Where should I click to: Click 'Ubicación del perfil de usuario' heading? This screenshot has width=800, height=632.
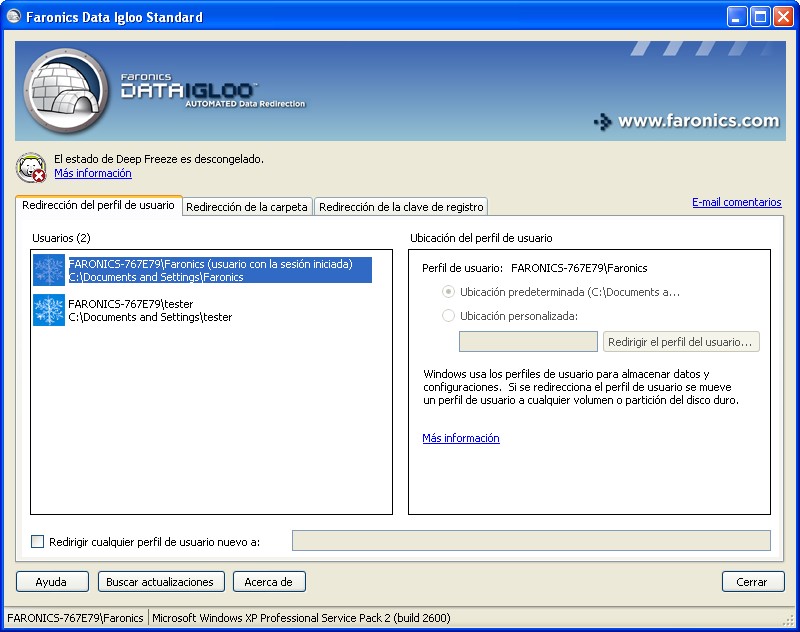point(481,238)
